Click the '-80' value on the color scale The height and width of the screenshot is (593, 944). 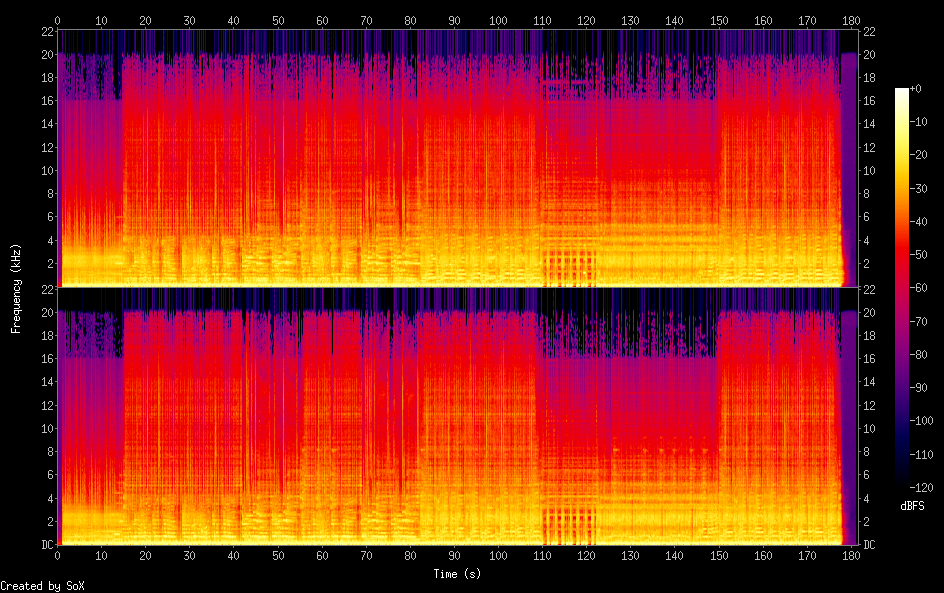tap(918, 355)
